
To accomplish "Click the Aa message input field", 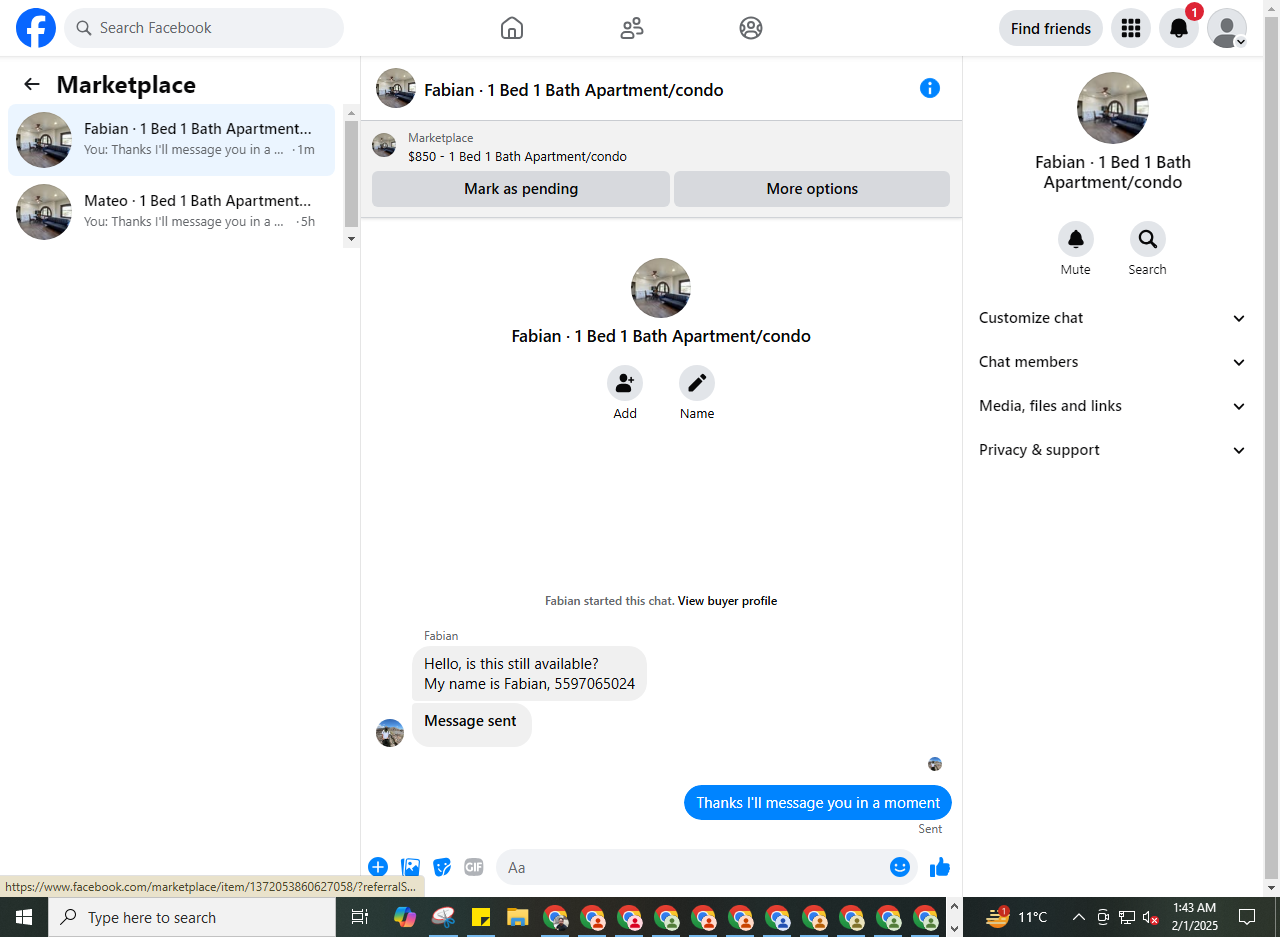I will click(x=693, y=867).
